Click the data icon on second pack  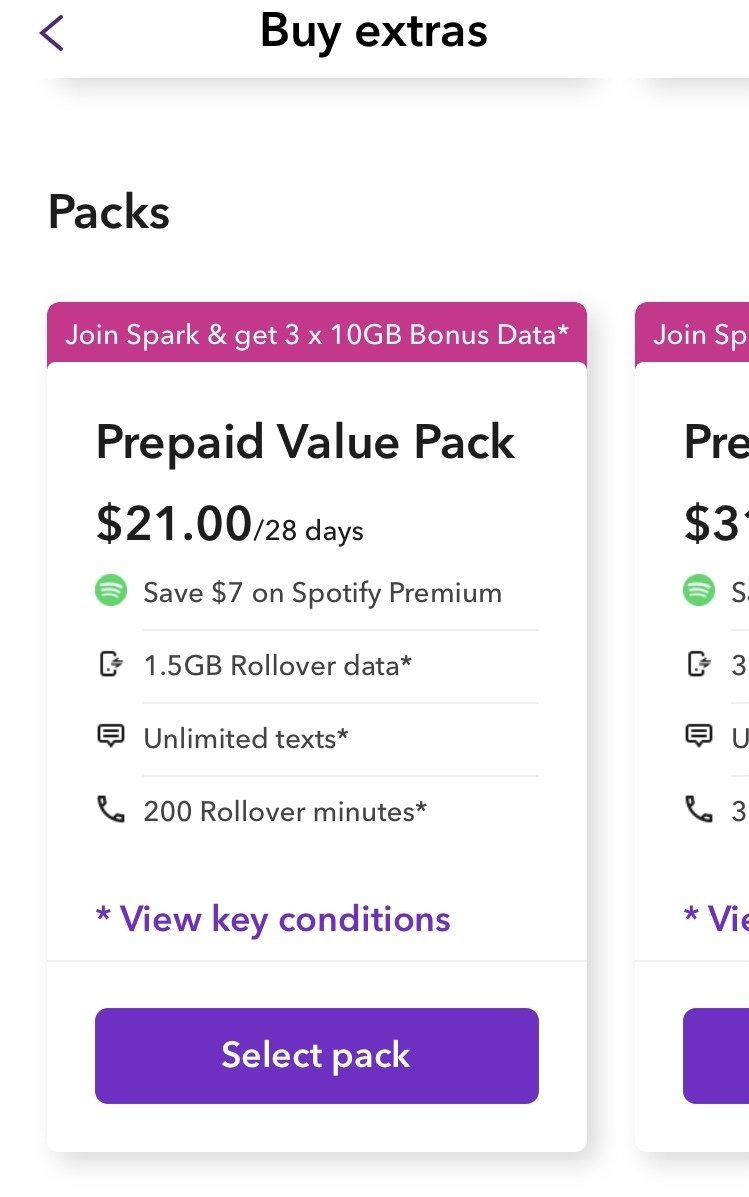698,665
